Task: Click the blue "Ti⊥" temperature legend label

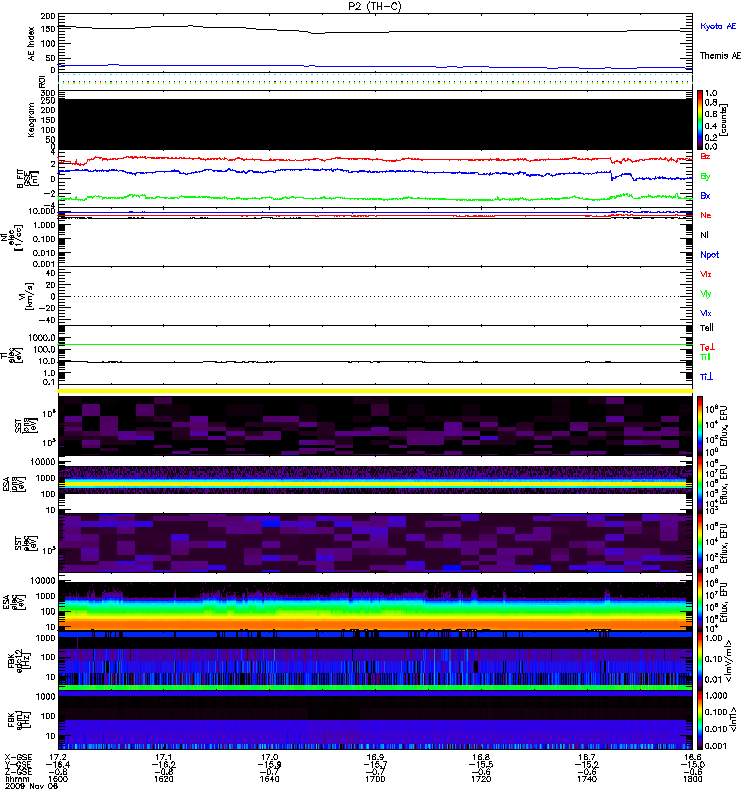Action: (706, 376)
